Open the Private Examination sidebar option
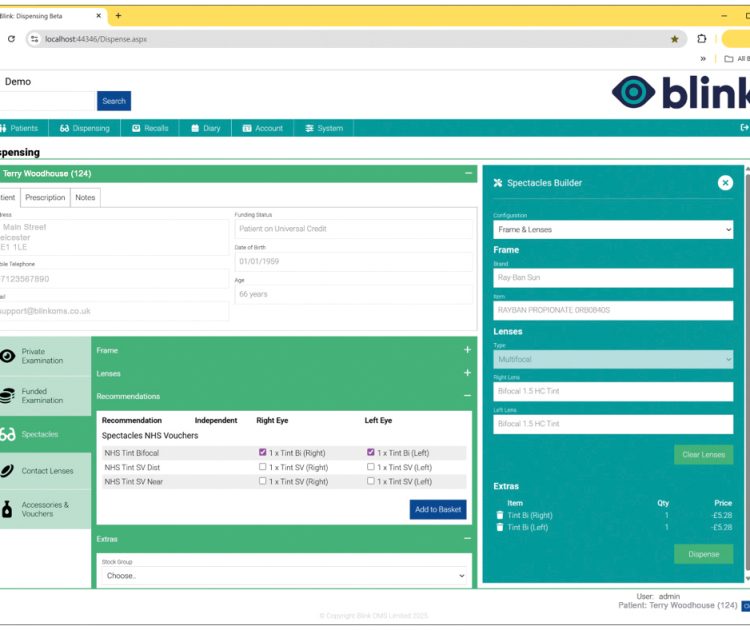 pyautogui.click(x=45, y=356)
